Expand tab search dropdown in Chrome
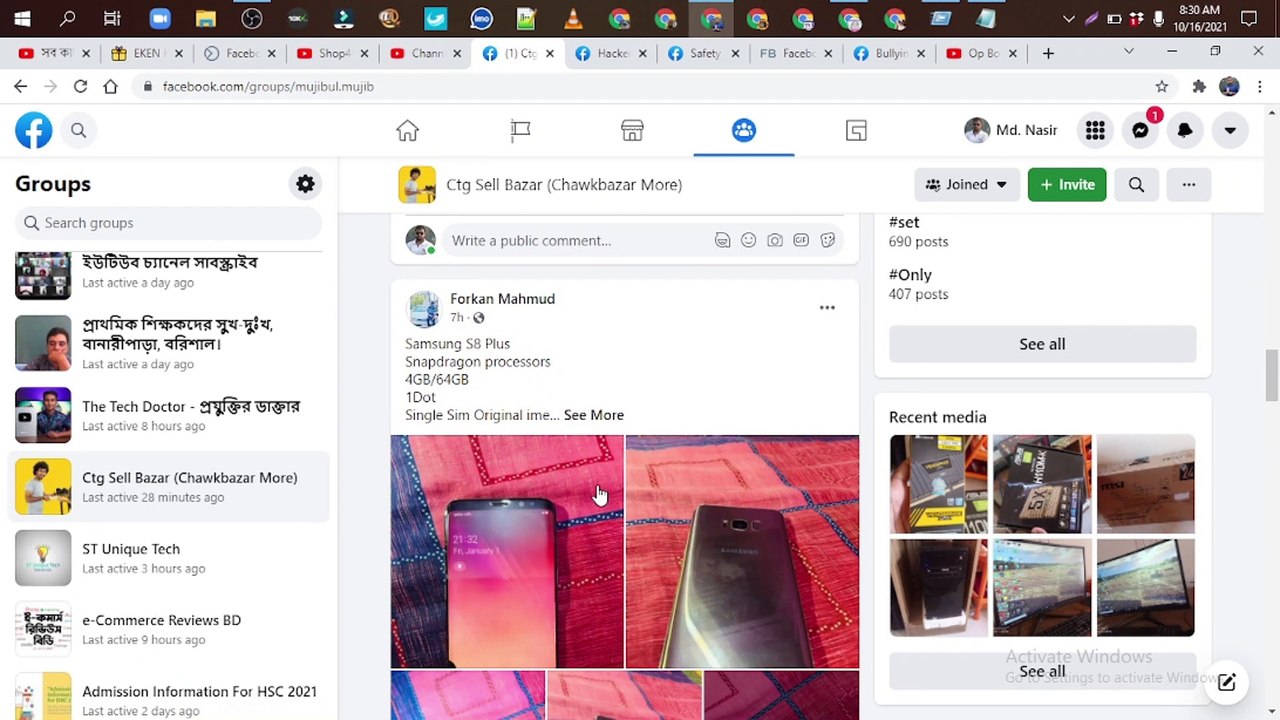Image resolution: width=1280 pixels, height=720 pixels. [1129, 52]
